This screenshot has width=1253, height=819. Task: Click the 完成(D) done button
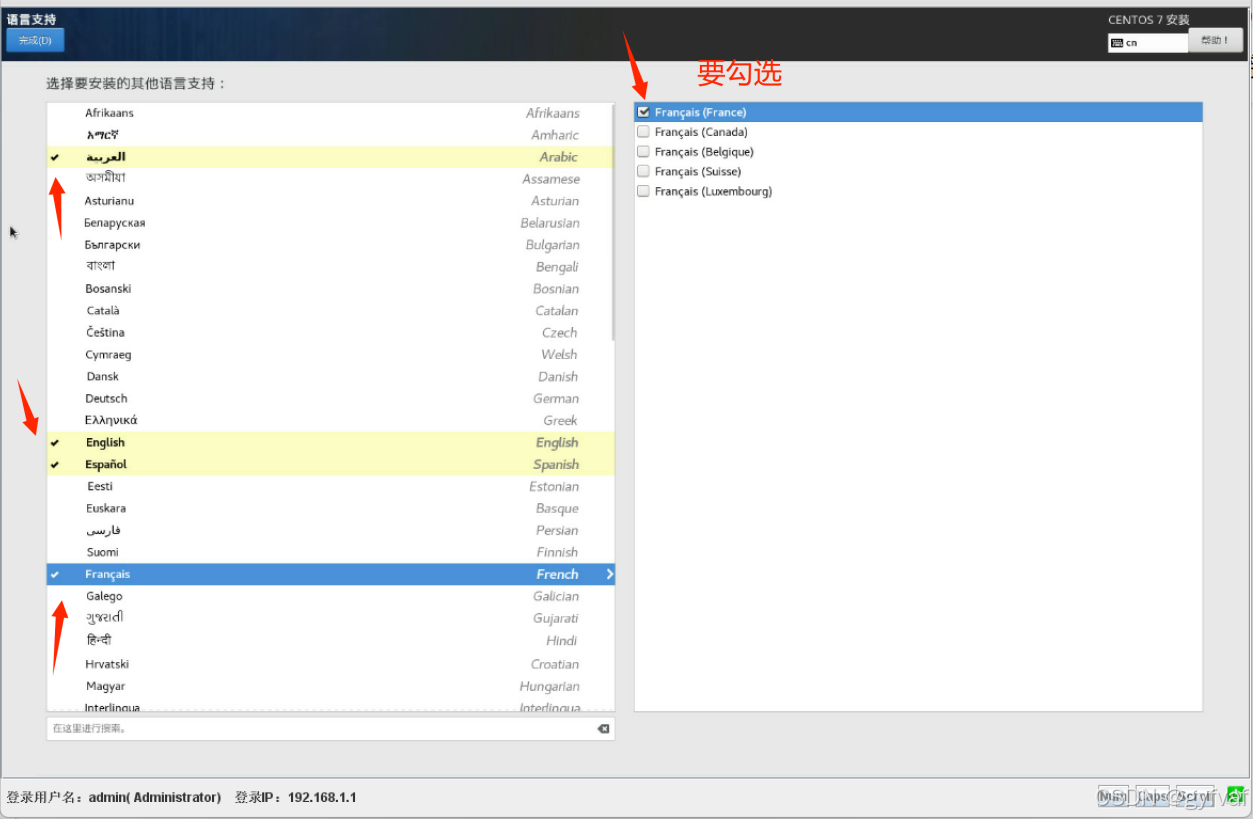coord(35,40)
